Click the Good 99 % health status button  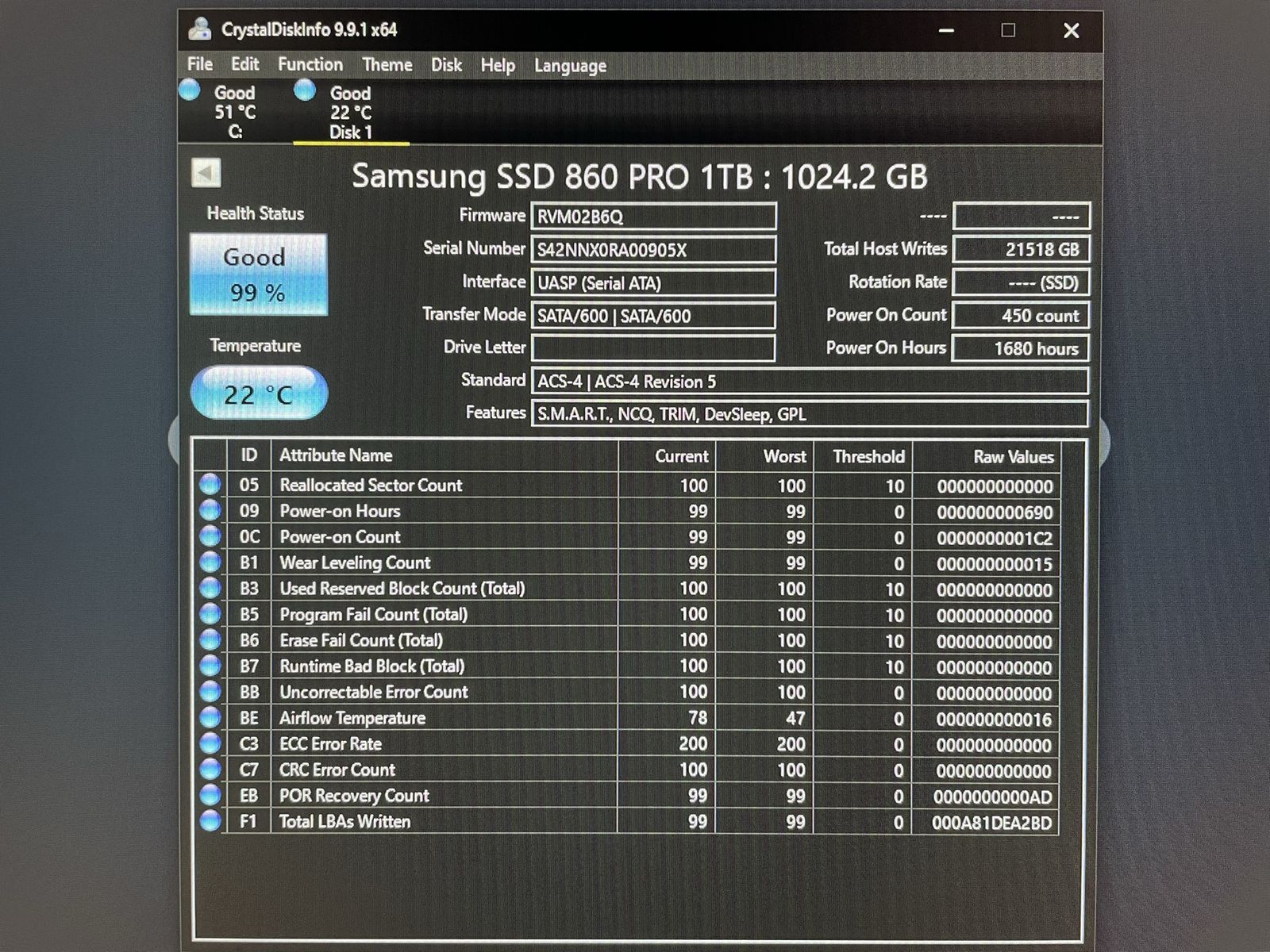pyautogui.click(x=258, y=274)
